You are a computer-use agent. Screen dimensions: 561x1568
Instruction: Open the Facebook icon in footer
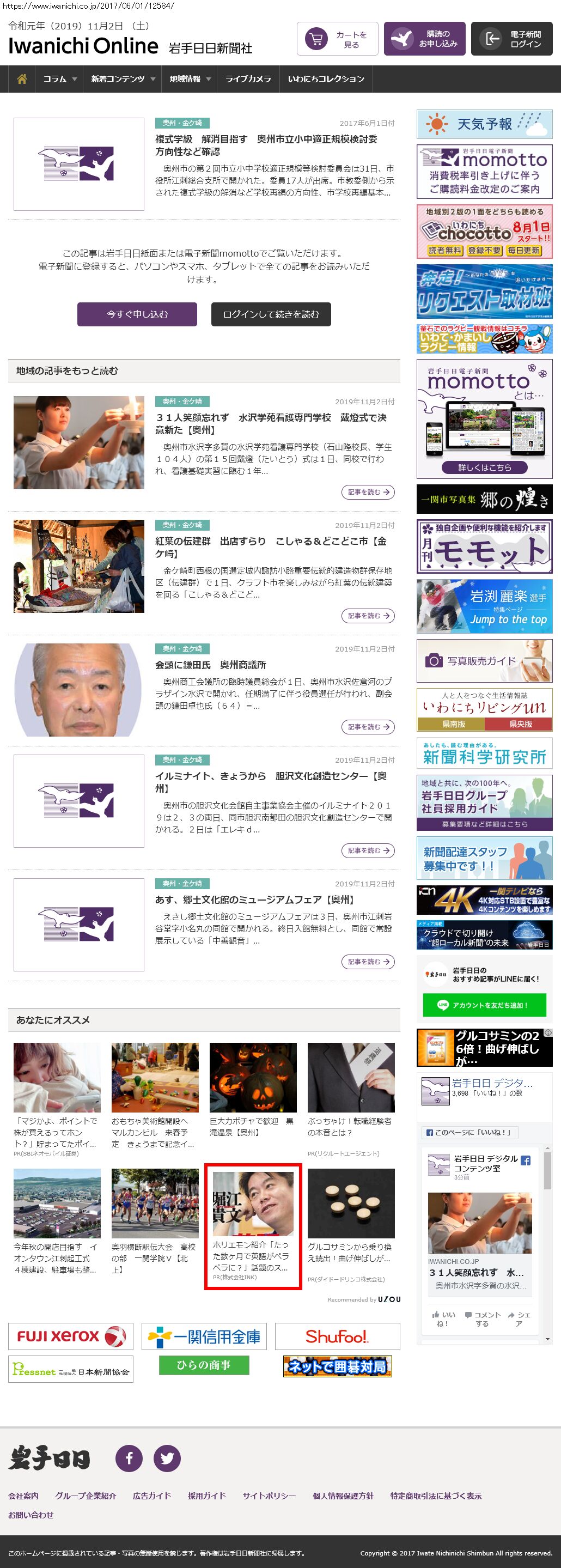click(129, 1458)
